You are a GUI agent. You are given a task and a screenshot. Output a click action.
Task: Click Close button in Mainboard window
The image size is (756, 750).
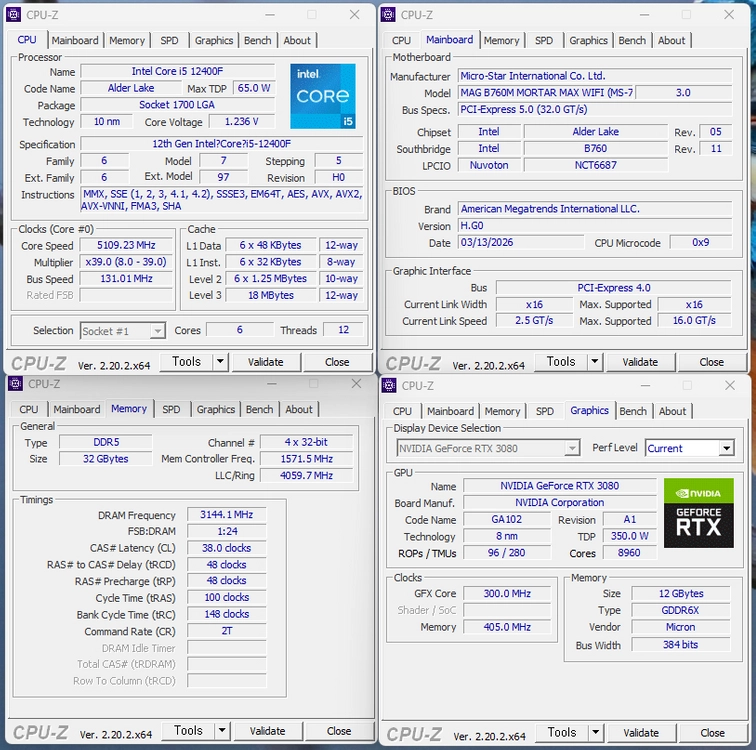pos(712,362)
